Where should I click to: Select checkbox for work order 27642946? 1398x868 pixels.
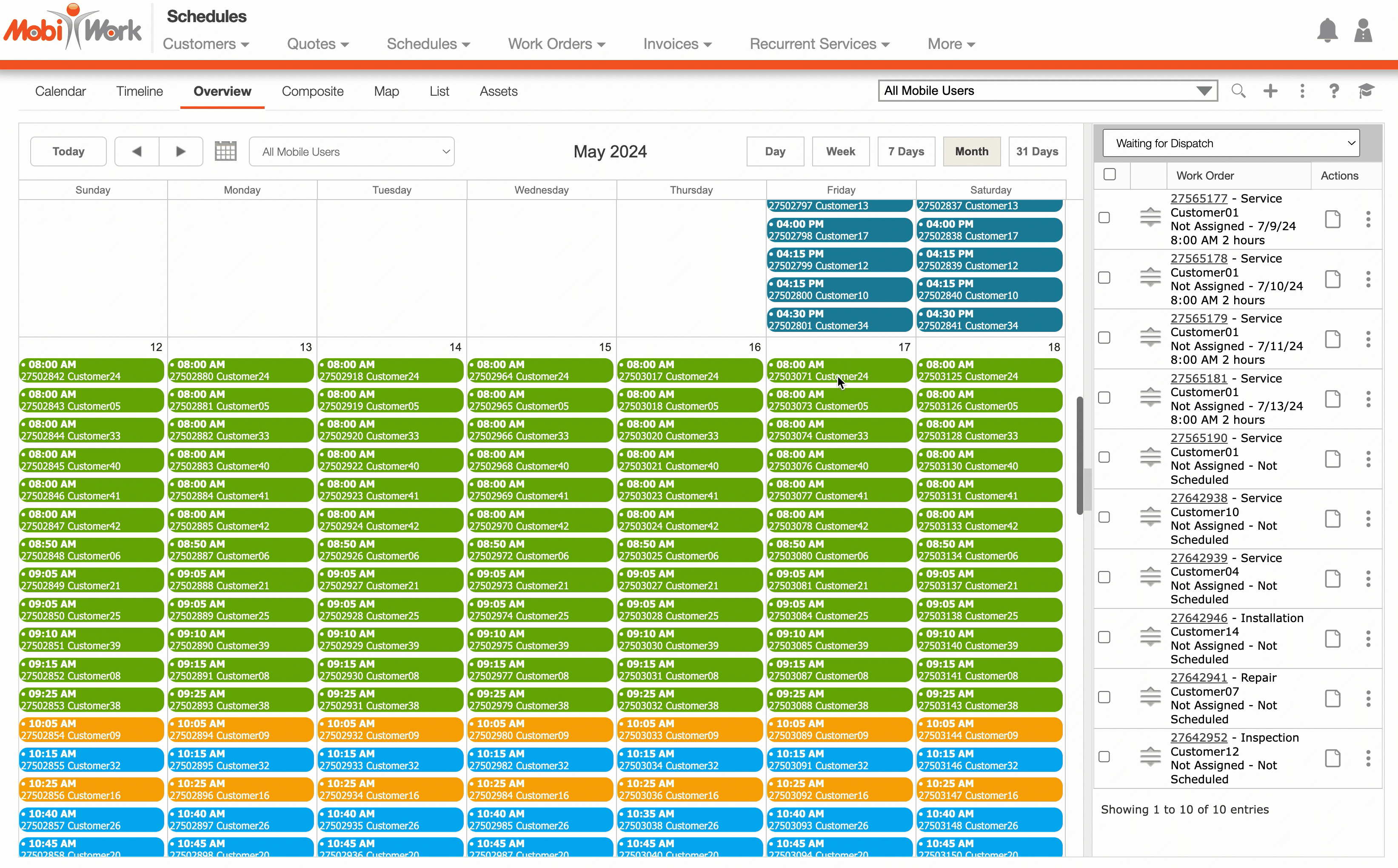1104,637
